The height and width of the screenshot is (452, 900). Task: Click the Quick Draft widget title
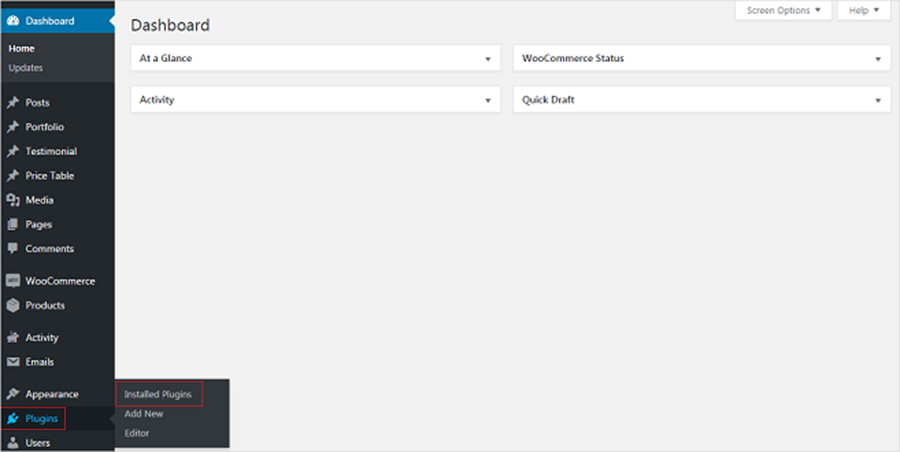click(x=548, y=100)
